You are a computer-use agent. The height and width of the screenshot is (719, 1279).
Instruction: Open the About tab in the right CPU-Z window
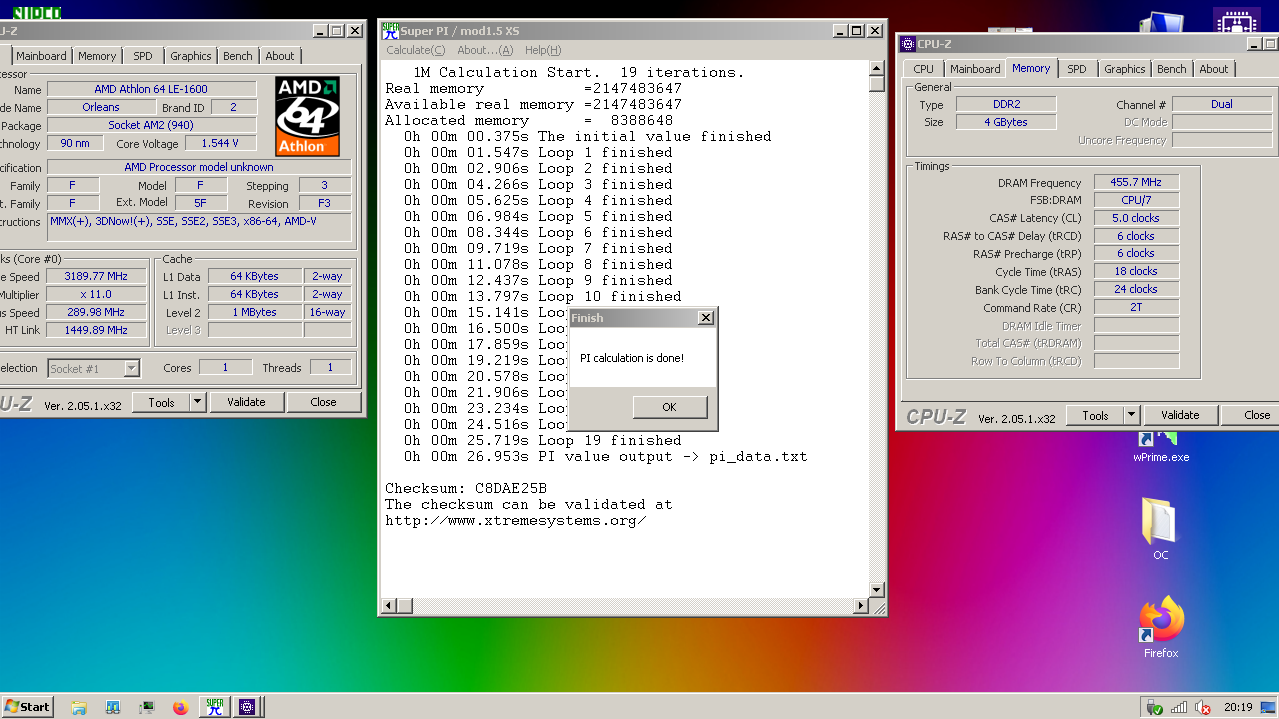pyautogui.click(x=1214, y=69)
